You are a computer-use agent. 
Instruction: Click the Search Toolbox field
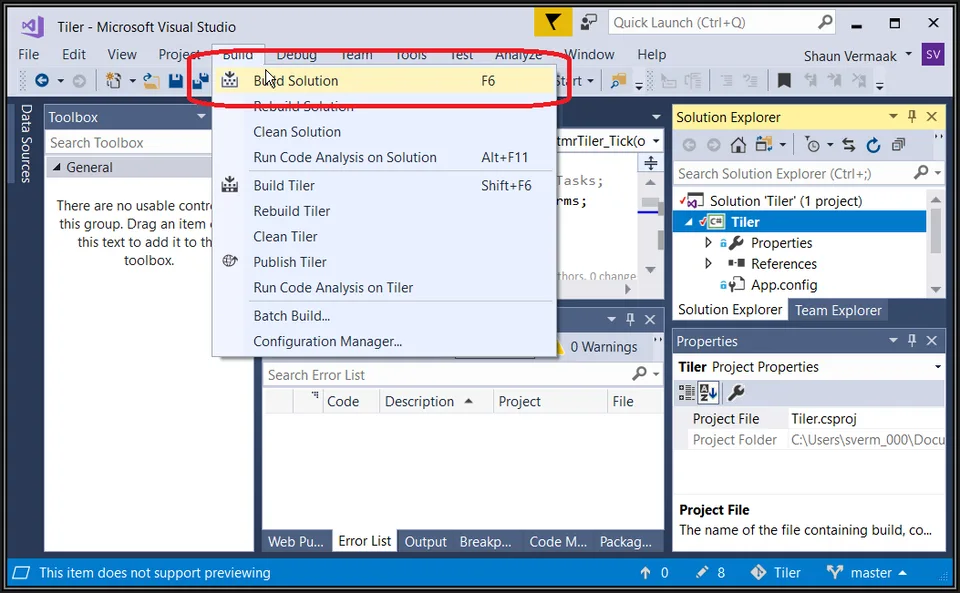(x=129, y=143)
